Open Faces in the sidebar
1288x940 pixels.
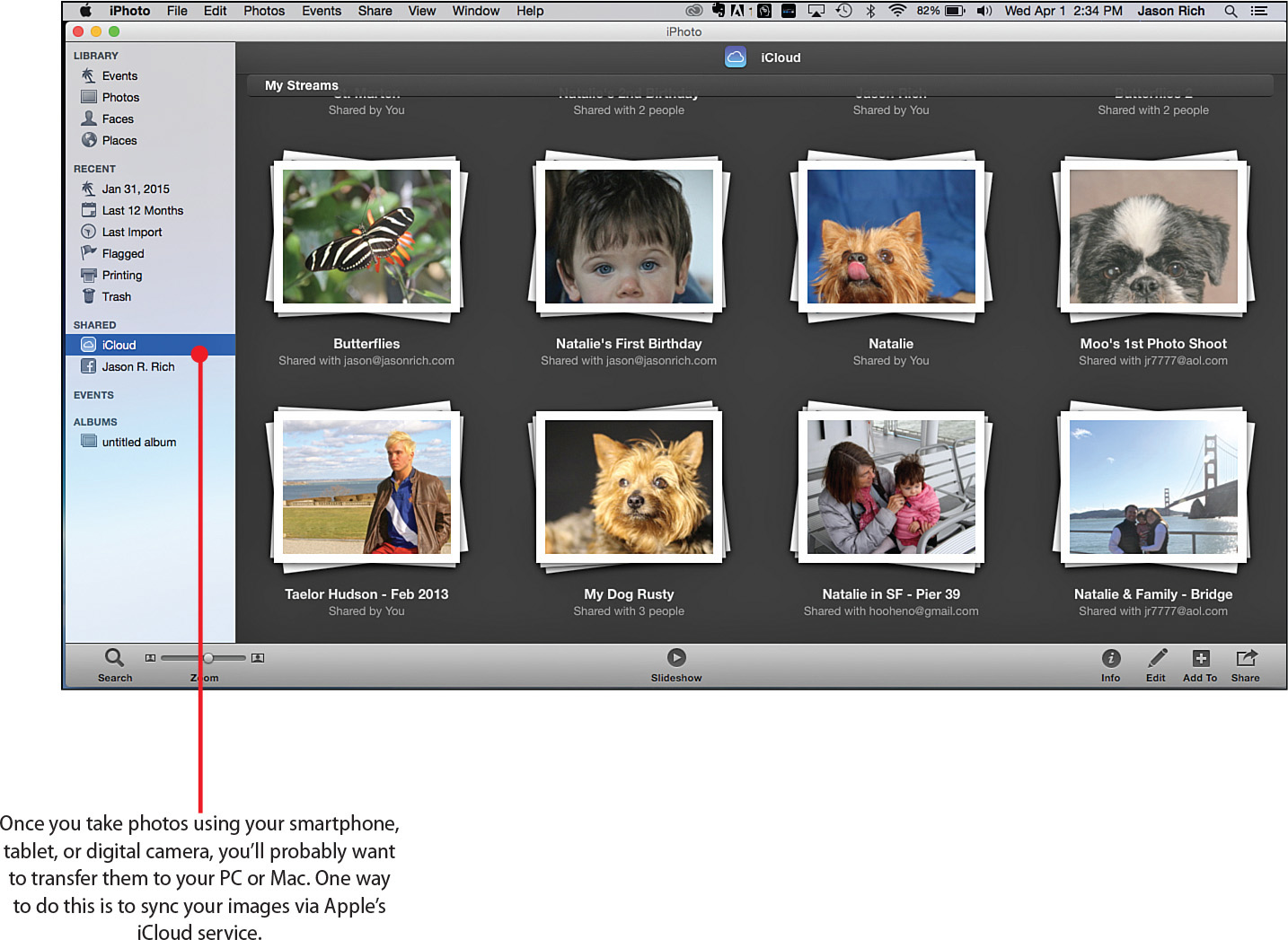pos(118,119)
